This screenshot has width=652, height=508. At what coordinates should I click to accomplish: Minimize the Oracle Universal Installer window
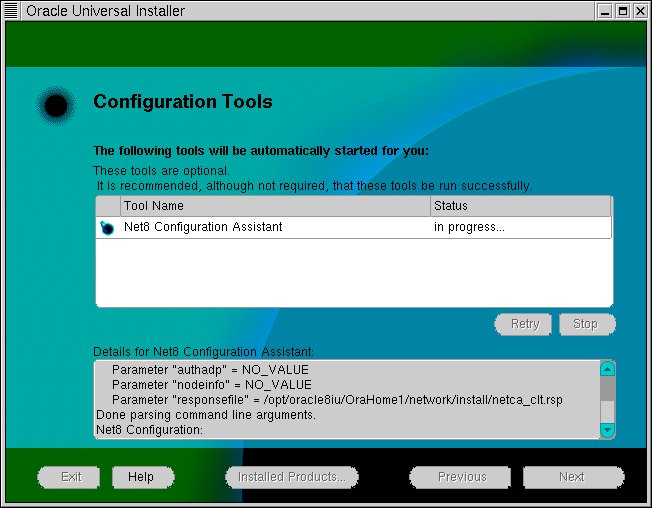[605, 11]
